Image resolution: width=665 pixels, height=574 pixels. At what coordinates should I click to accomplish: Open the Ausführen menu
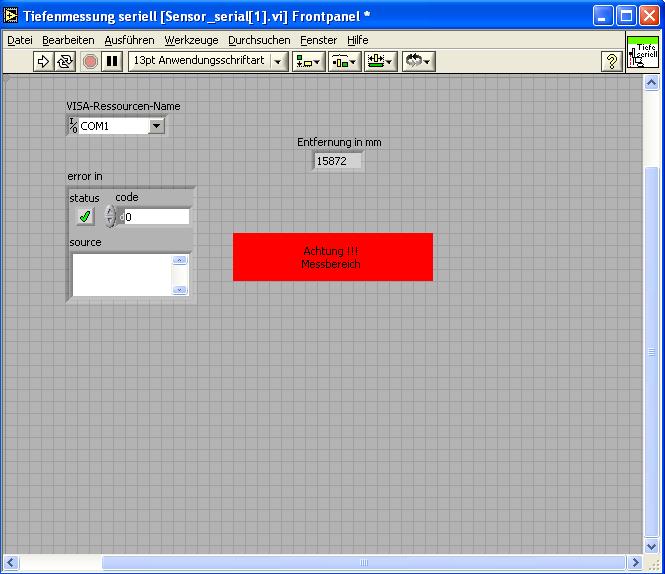[x=129, y=40]
